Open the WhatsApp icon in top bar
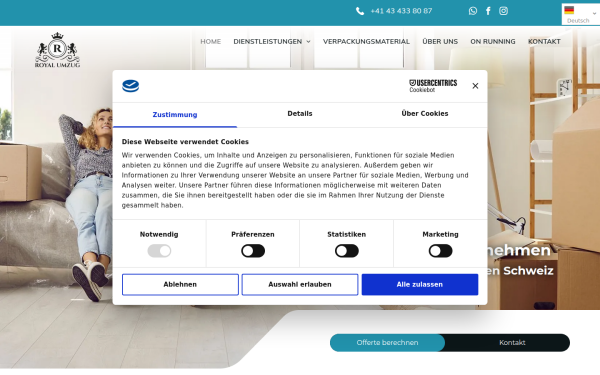 pyautogui.click(x=473, y=11)
